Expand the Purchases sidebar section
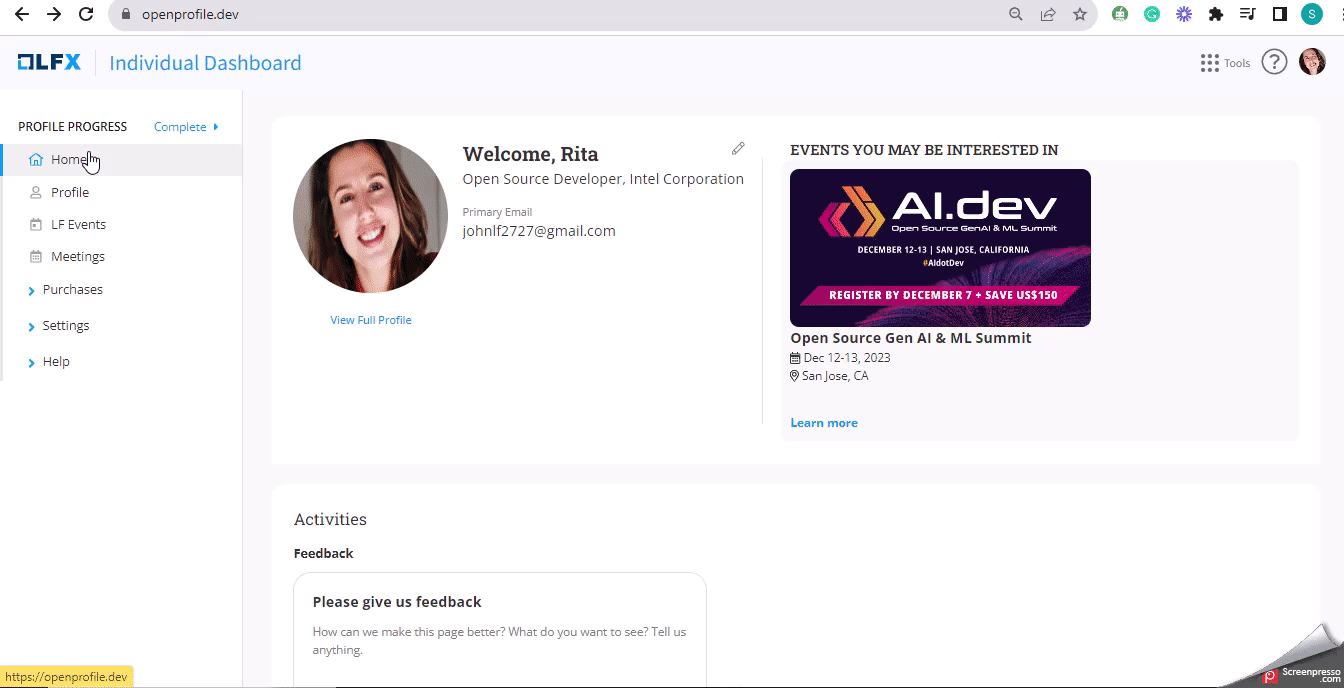Screen dimensions: 1344x688 [72, 290]
